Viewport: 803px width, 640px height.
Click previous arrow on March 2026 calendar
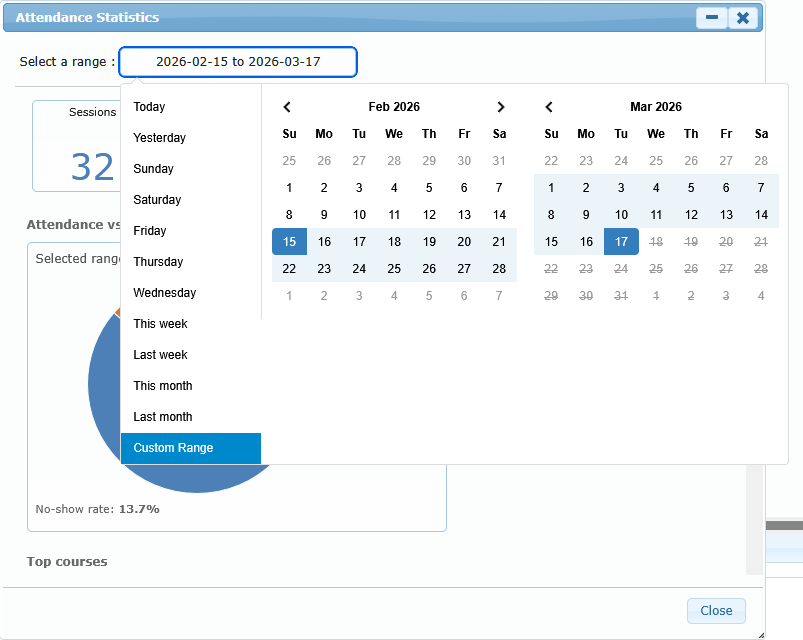(x=549, y=107)
